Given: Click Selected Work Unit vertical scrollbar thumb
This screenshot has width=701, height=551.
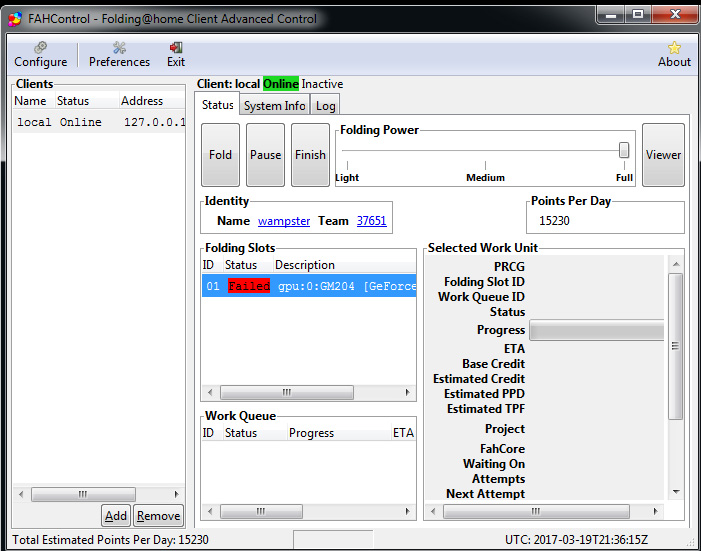Looking at the screenshot, I should tap(676, 346).
